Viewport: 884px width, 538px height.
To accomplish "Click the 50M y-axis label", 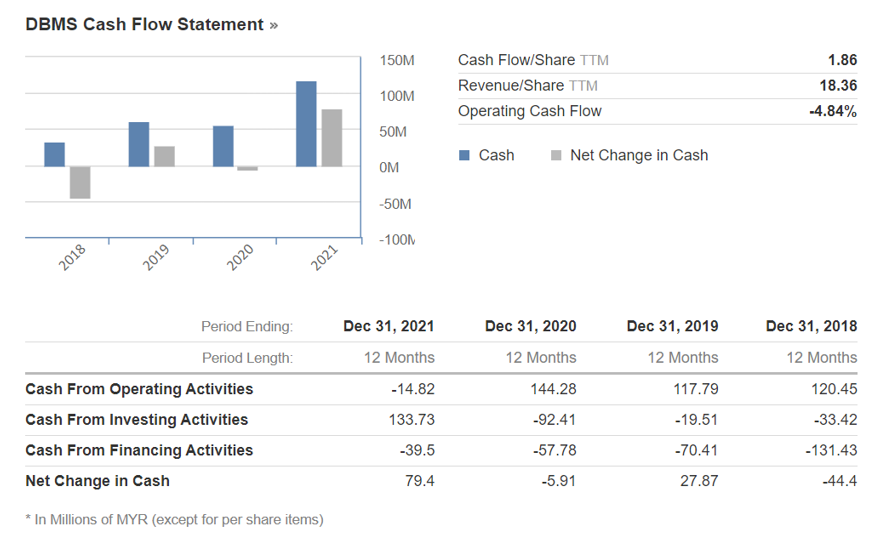I will click(393, 132).
